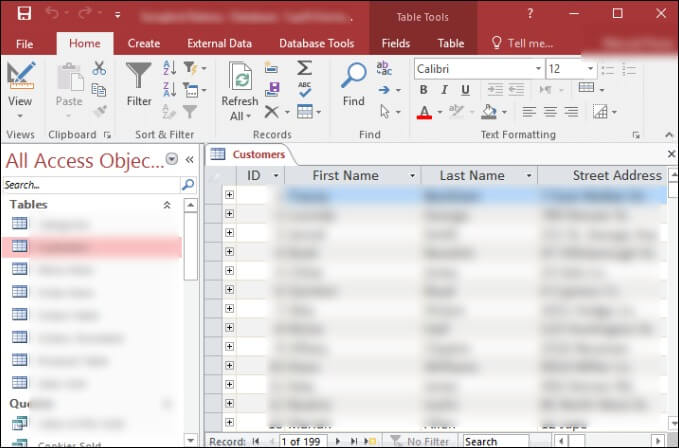Screen dimensions: 679x448
Task: Open the font color red A swatch
Action: tap(425, 112)
